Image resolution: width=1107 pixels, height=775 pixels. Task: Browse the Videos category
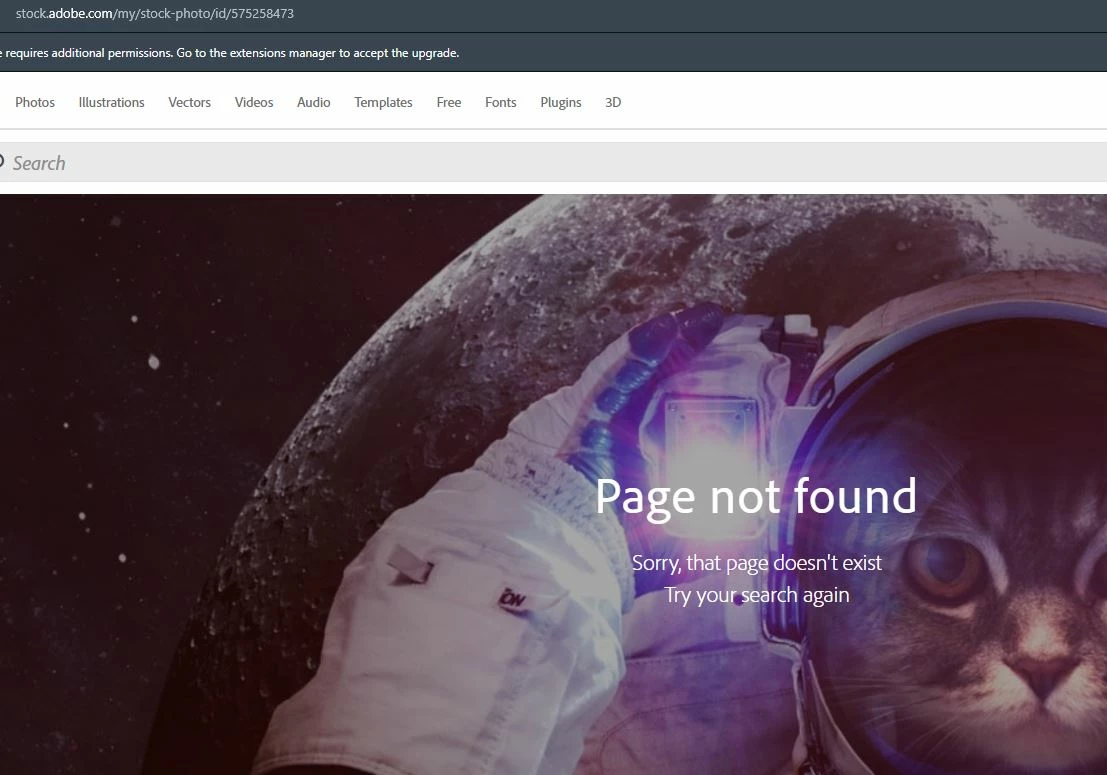tap(253, 102)
